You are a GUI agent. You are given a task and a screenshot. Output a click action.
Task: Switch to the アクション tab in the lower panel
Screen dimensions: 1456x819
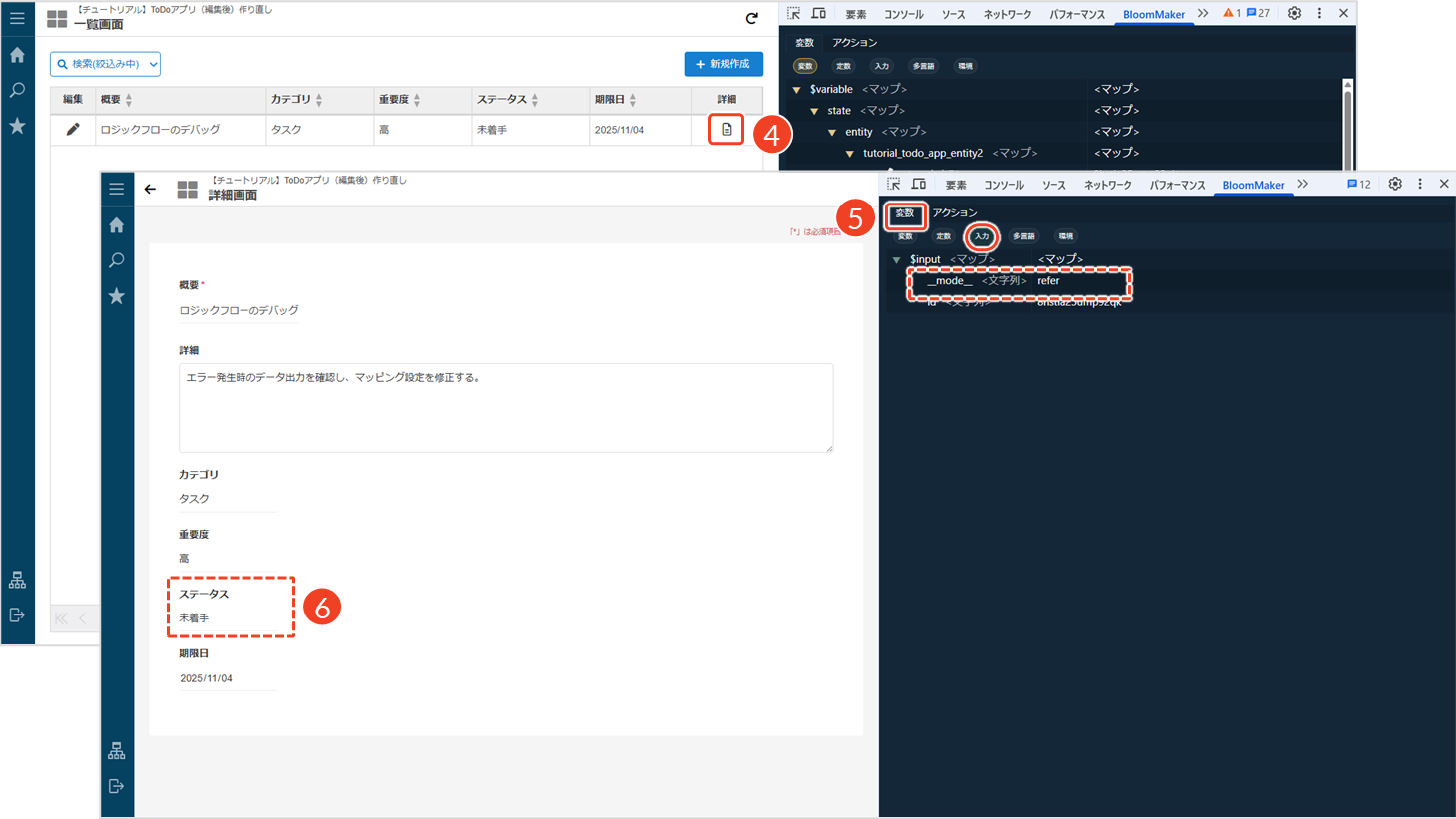(x=955, y=213)
